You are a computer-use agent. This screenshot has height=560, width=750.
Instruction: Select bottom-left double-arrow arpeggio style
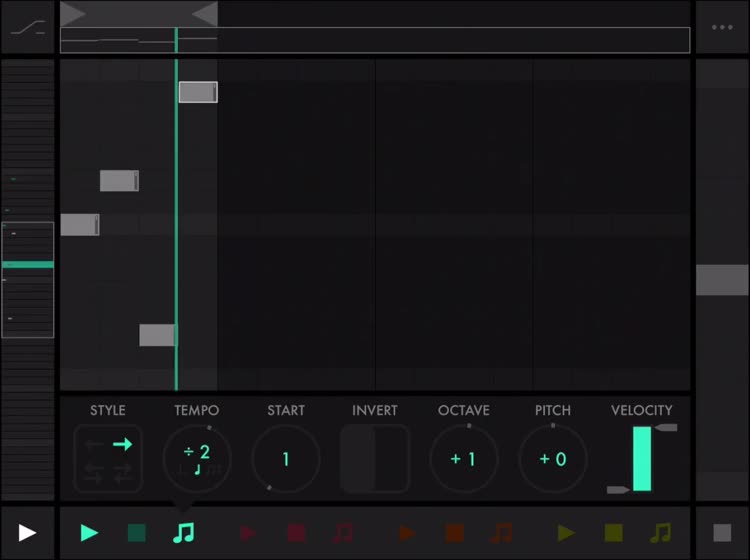click(x=94, y=472)
